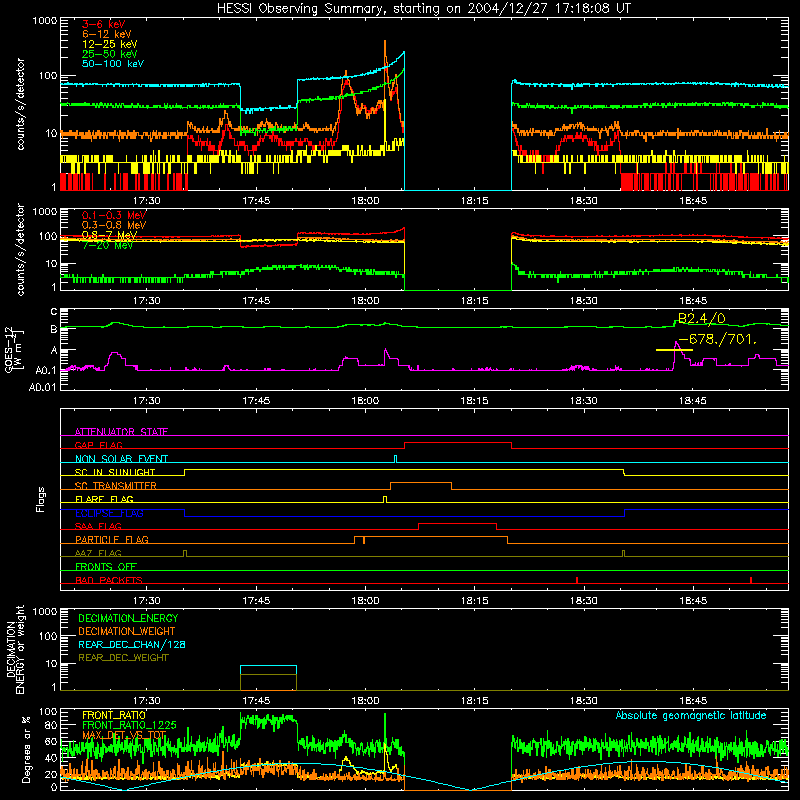
Task: Select the 50-100 keV legend label
Action: (x=113, y=64)
